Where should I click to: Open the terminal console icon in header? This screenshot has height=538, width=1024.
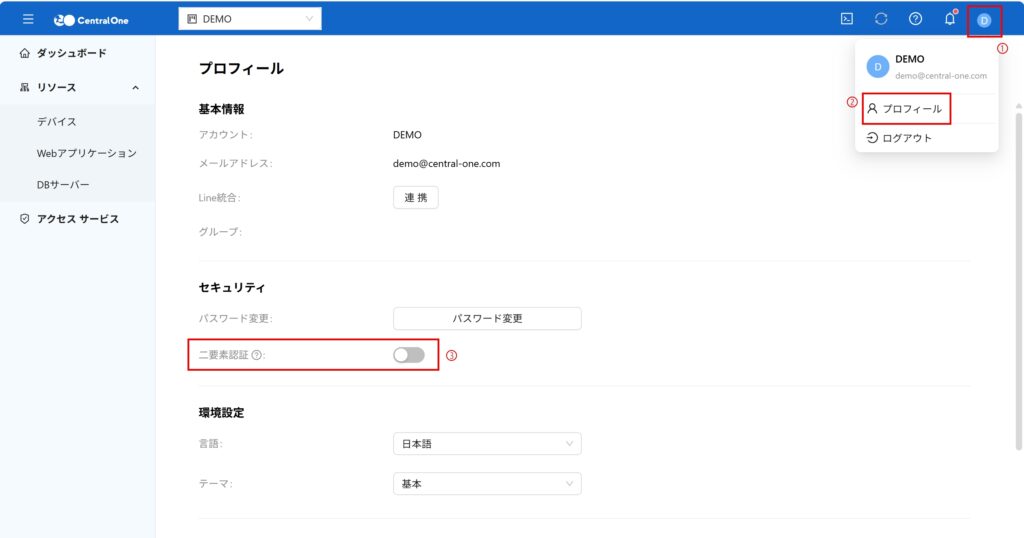click(846, 19)
